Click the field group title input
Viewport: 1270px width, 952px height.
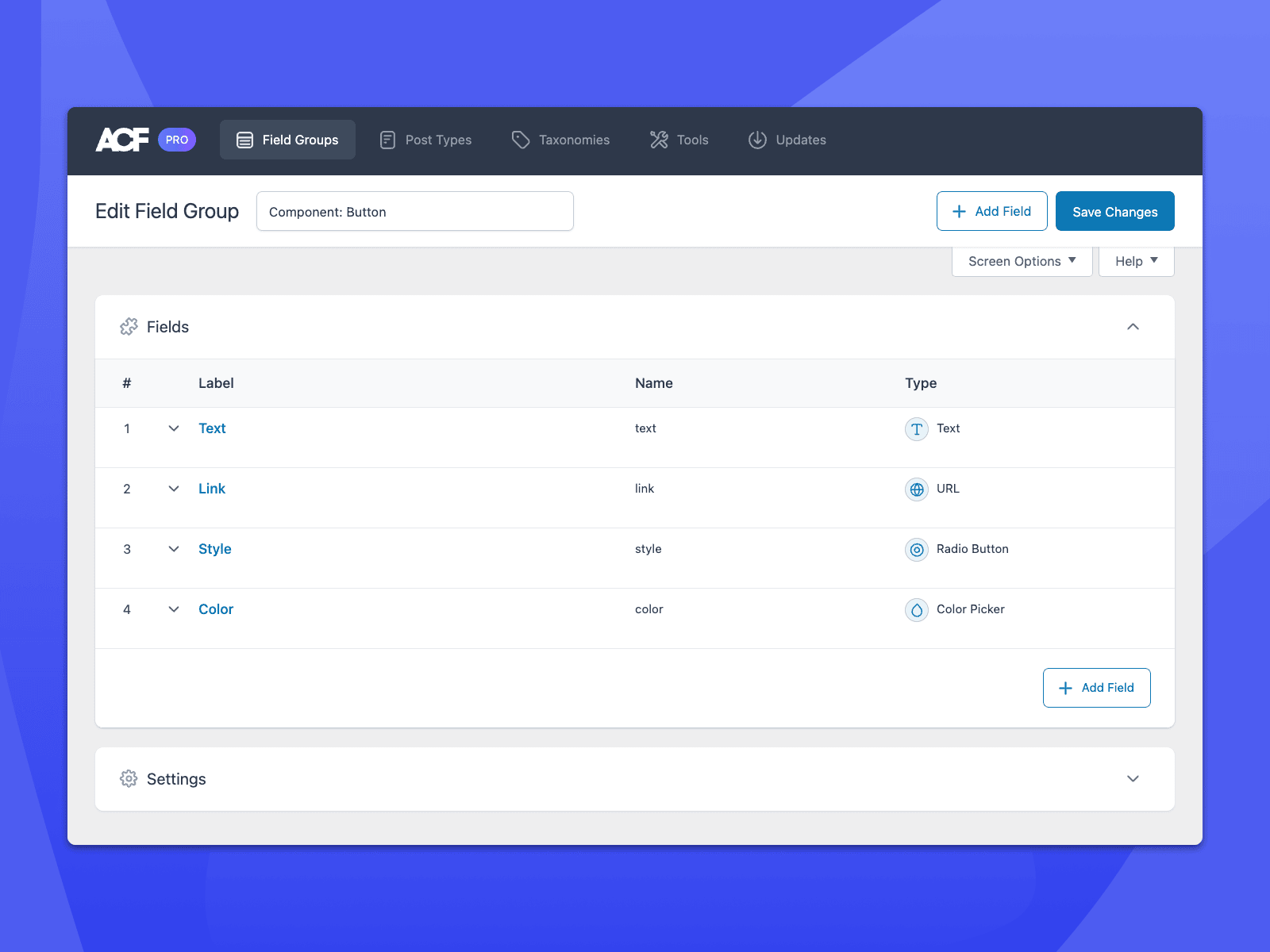pos(414,212)
